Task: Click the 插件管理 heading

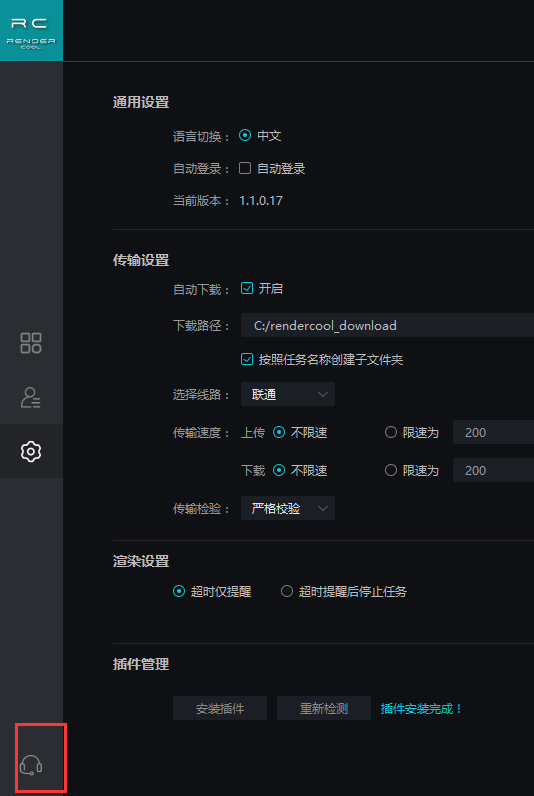Action: click(x=141, y=664)
